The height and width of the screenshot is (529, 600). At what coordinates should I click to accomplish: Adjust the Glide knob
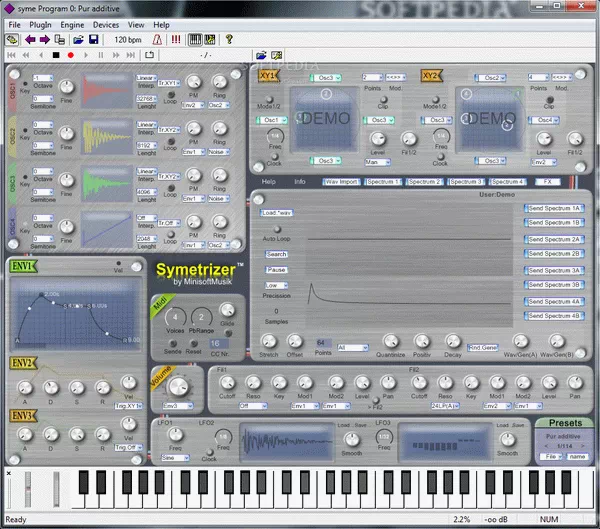[227, 310]
